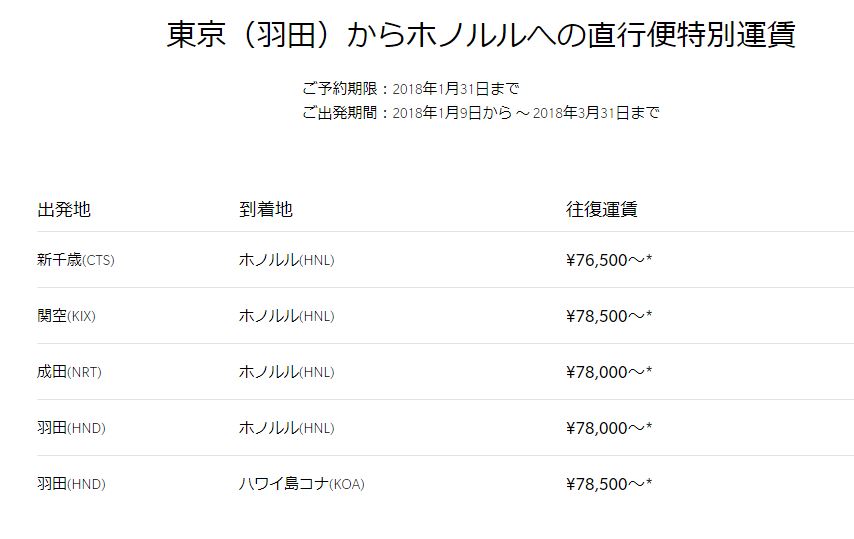Viewport: 854px width, 539px height.
Task: Select the 成田(NRT) departure cell
Action: pyautogui.click(x=70, y=372)
